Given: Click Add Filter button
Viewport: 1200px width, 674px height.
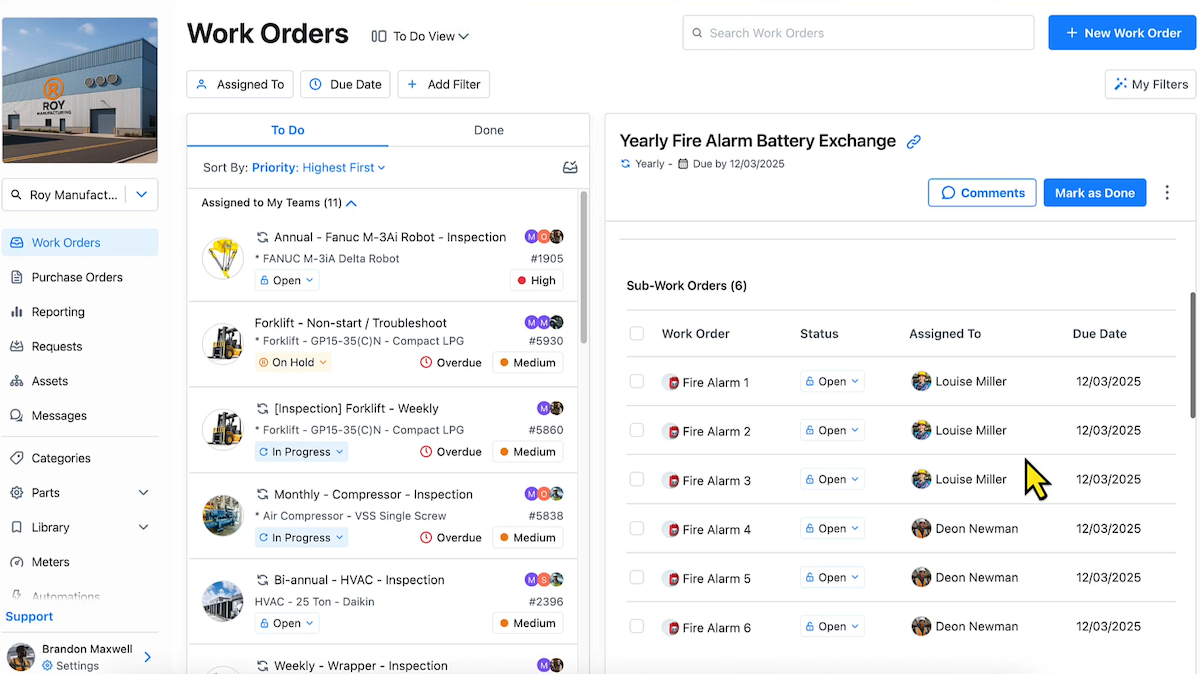Looking at the screenshot, I should tap(443, 84).
